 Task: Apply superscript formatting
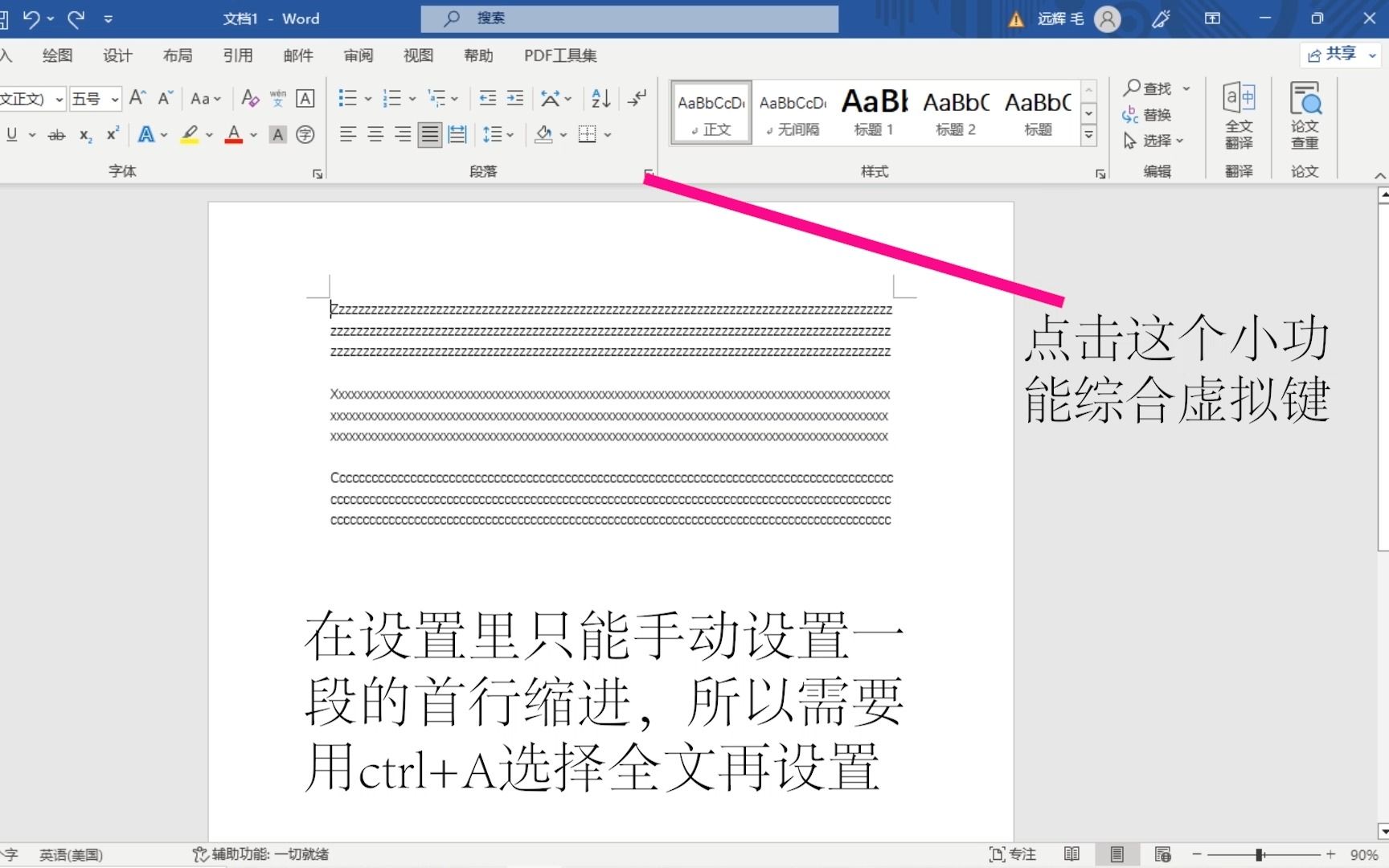click(x=111, y=134)
